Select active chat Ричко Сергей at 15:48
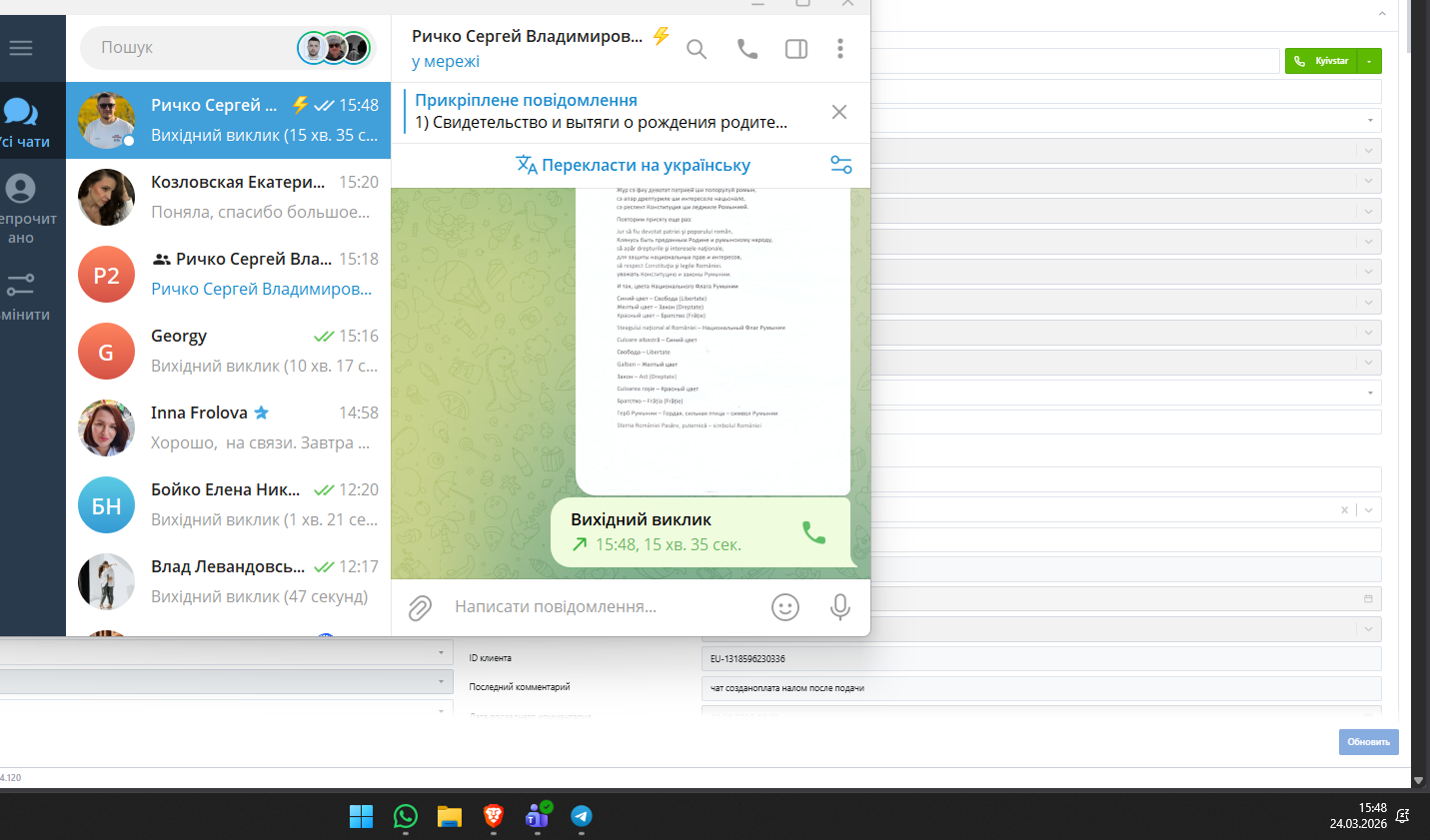This screenshot has height=840, width=1430. pos(228,120)
